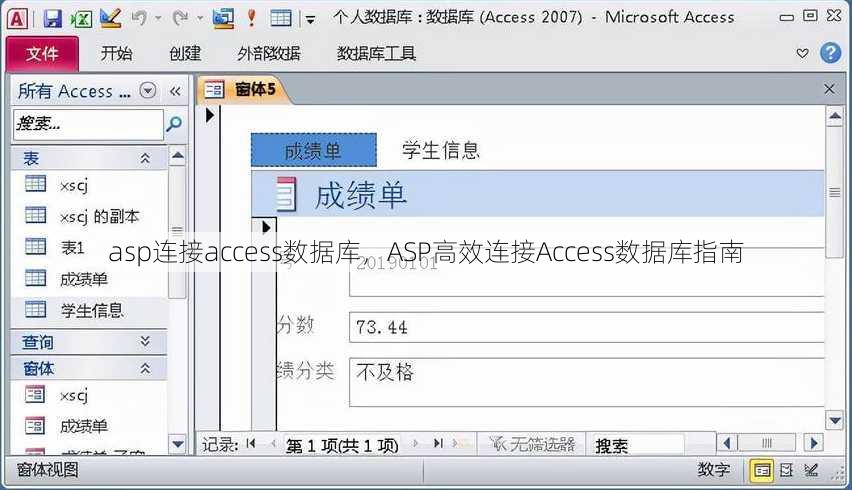Open Microsoft Access help
This screenshot has width=852, height=490.
click(x=830, y=53)
